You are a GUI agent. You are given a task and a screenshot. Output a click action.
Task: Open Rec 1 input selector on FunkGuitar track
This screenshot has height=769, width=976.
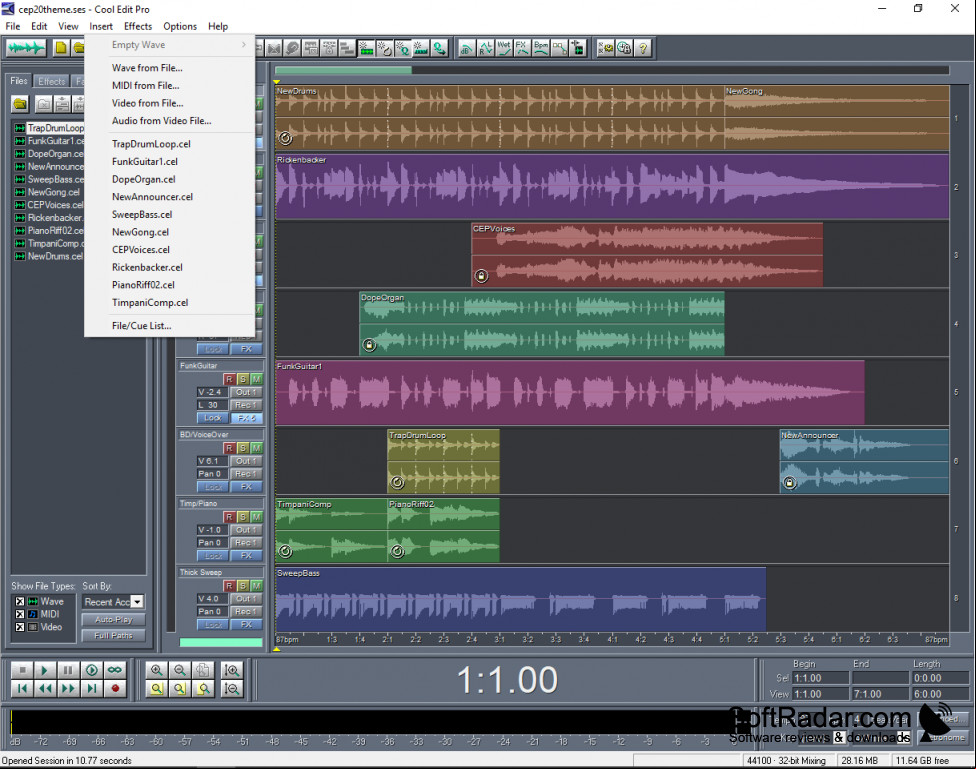246,405
